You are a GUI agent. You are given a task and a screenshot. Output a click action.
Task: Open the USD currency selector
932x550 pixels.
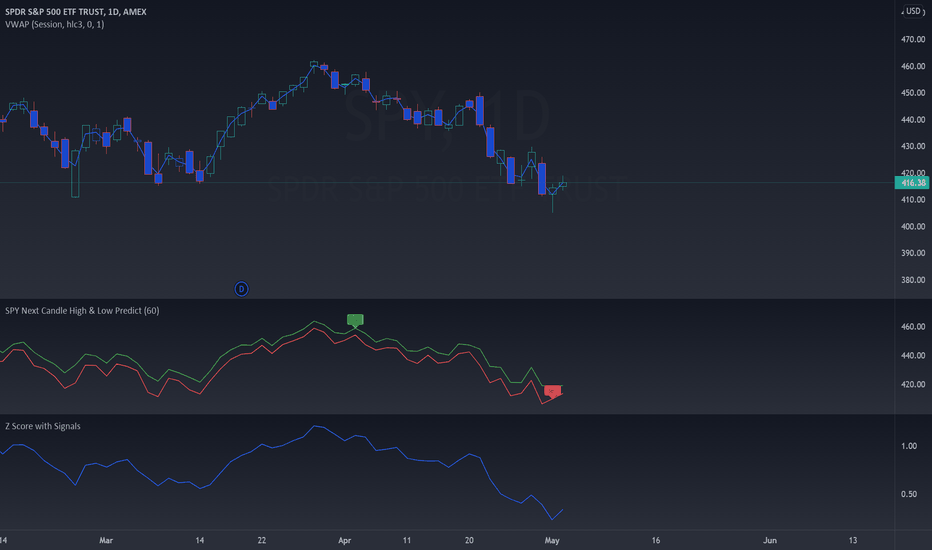912,11
